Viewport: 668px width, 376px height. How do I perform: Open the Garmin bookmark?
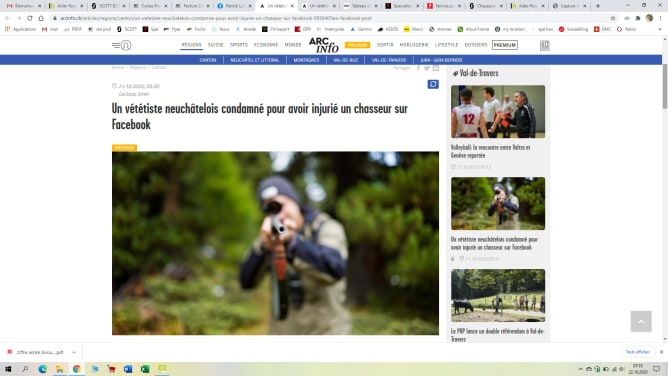click(361, 29)
